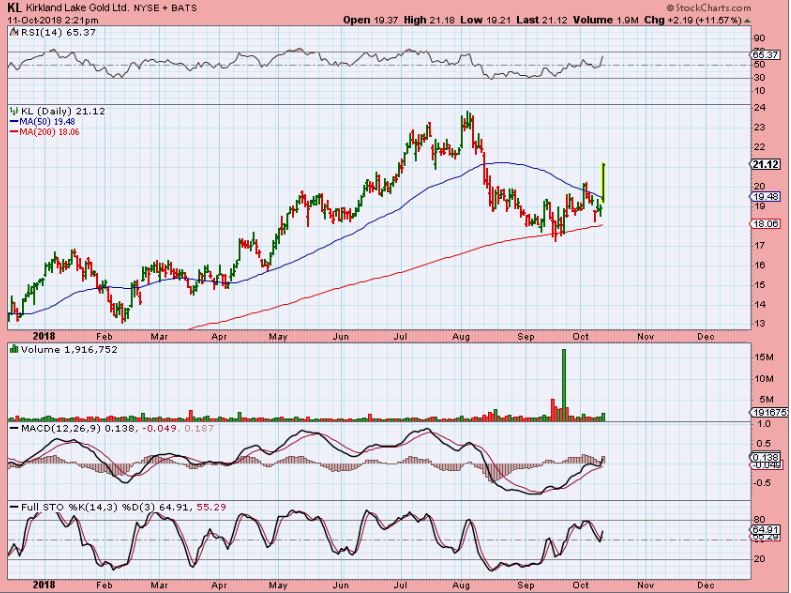Click the 64.91 stochastic value tag on right axis

tap(765, 530)
